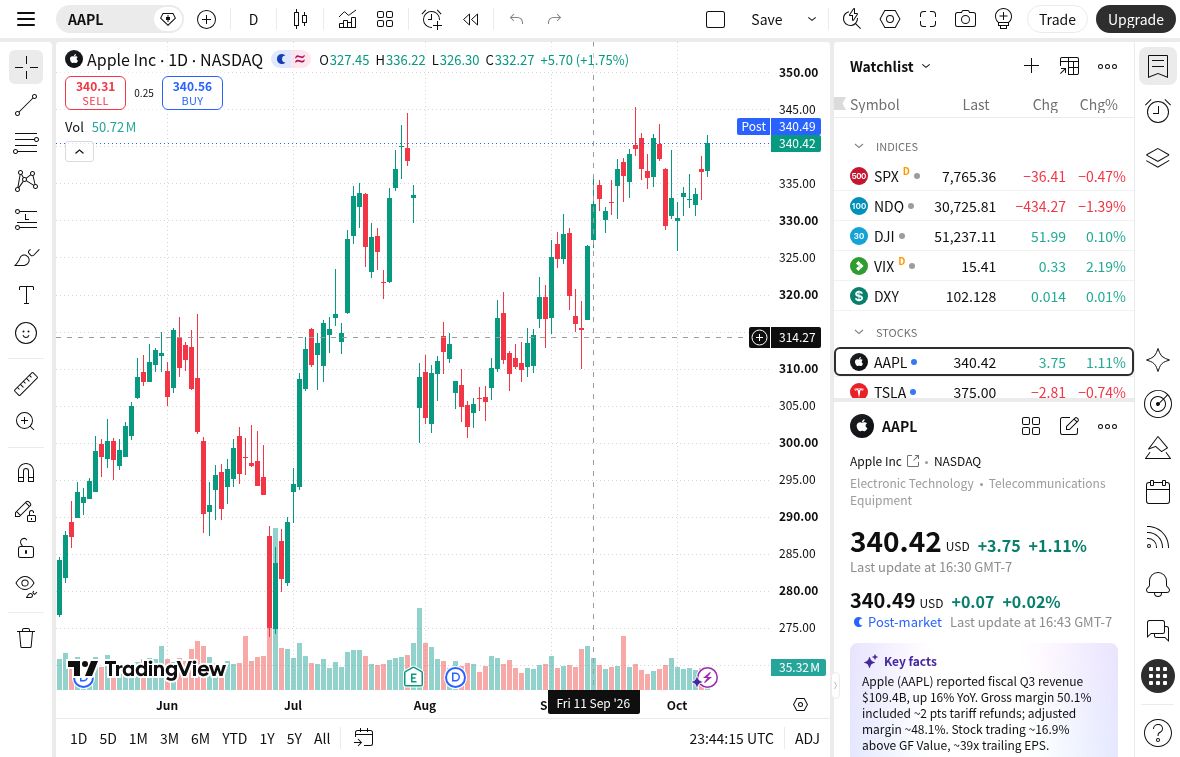This screenshot has height=757, width=1180.
Task: Click the Upgrade button
Action: click(x=1136, y=20)
